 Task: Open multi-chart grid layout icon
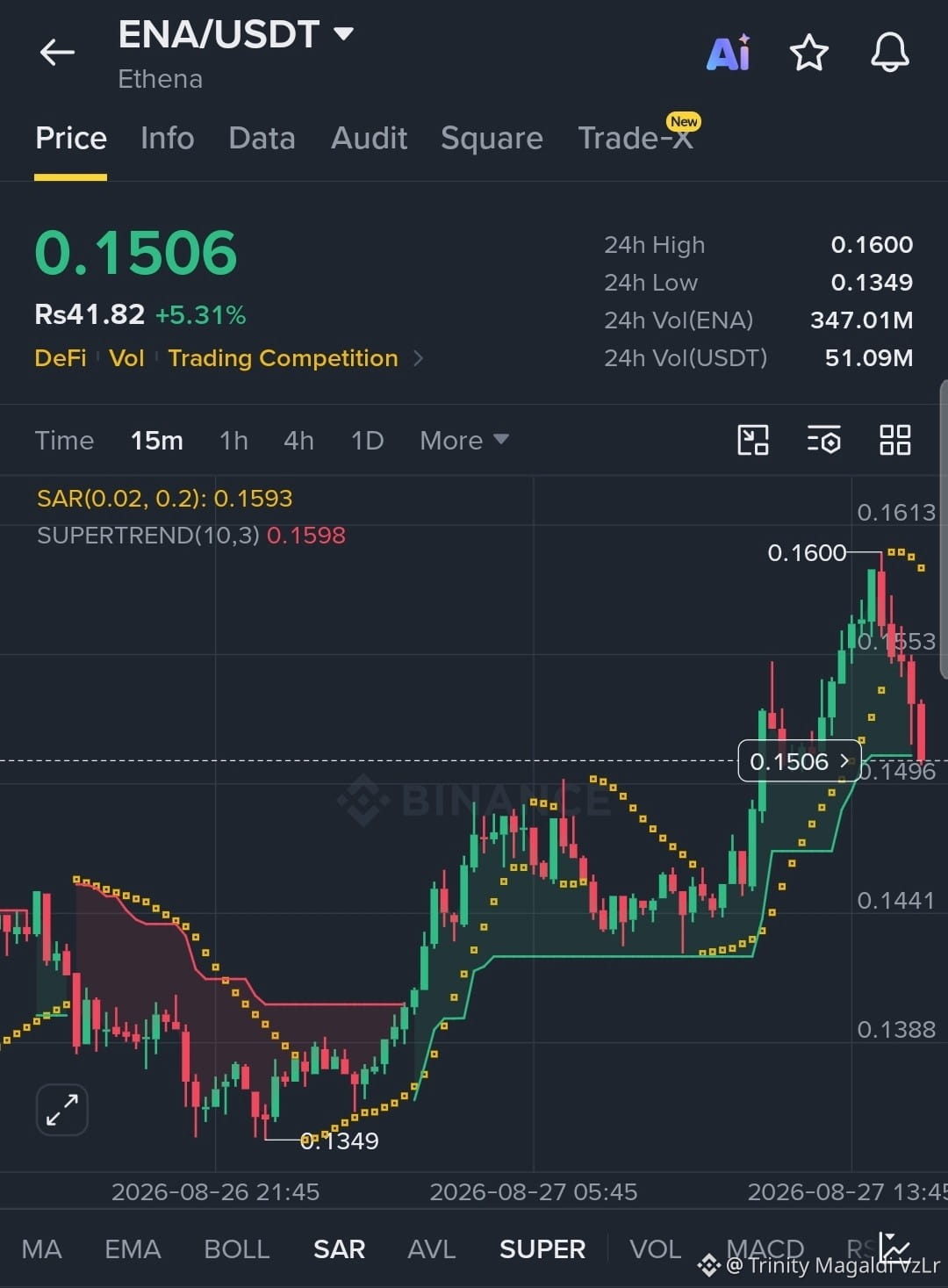pyautogui.click(x=895, y=440)
